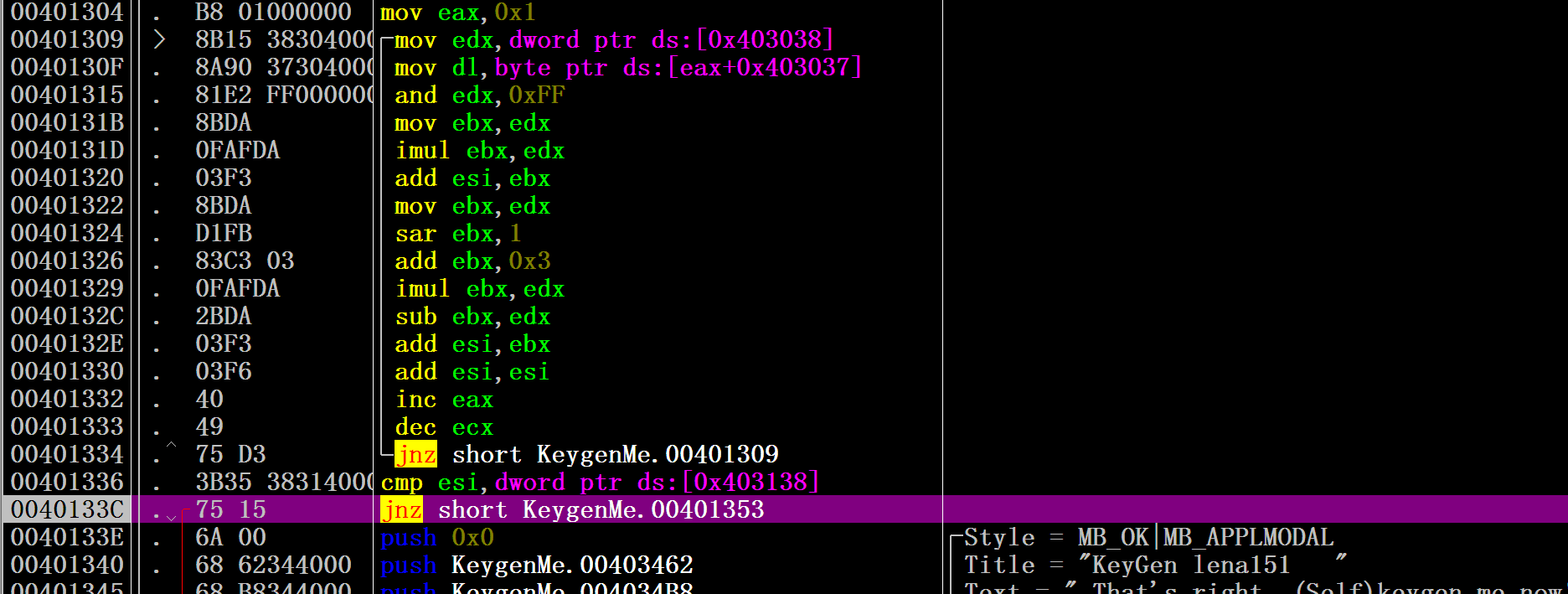
Task: Select the add esi,esi instruction
Action: coord(472,371)
